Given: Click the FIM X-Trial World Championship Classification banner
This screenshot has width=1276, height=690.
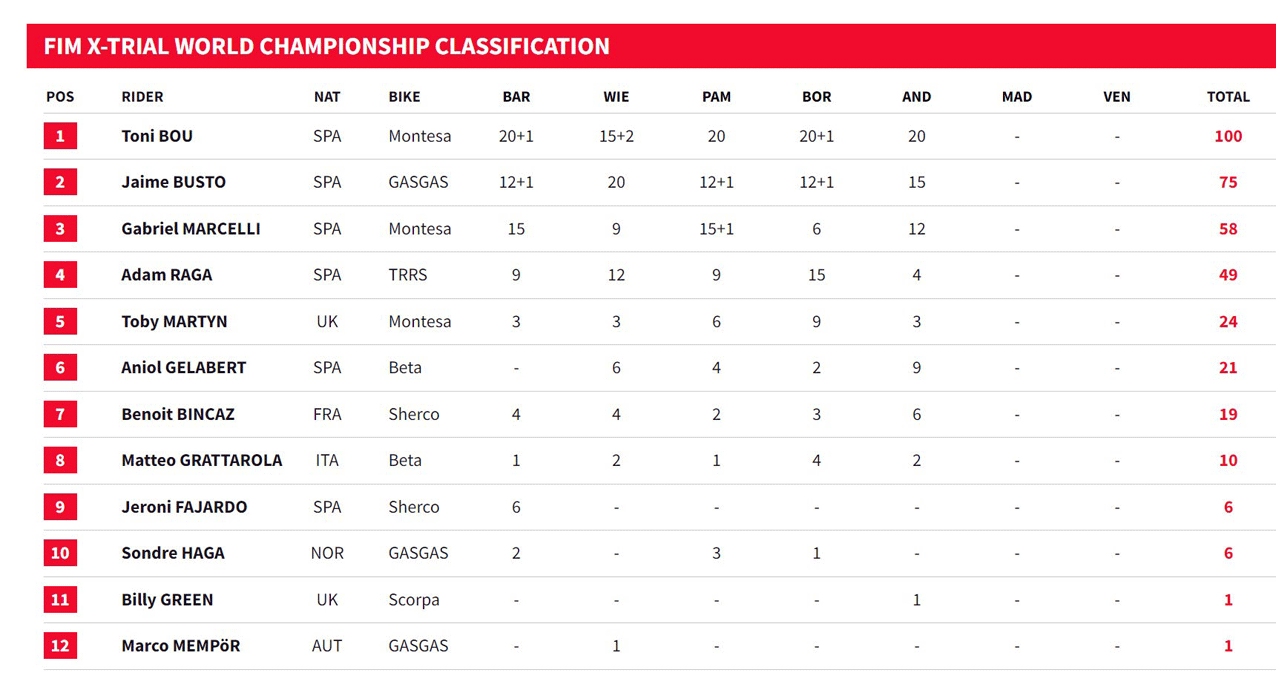Looking at the screenshot, I should 651,46.
